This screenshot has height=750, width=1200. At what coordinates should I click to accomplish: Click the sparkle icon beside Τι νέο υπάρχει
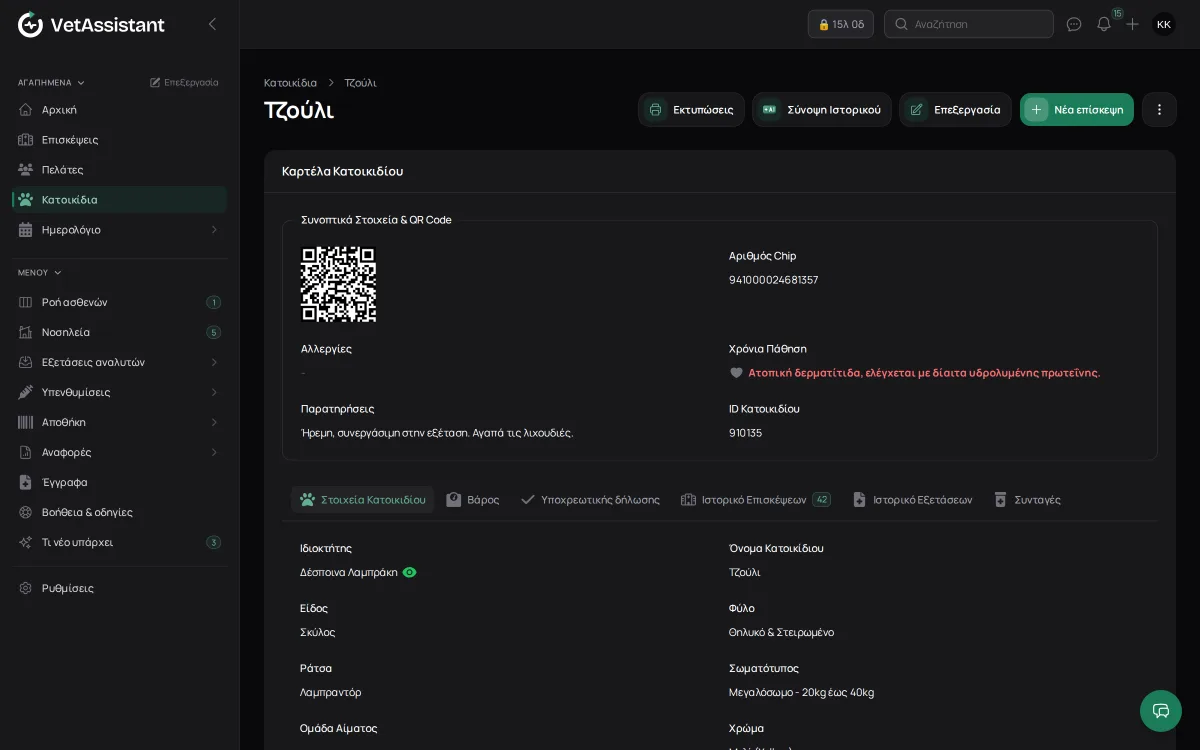(x=26, y=542)
